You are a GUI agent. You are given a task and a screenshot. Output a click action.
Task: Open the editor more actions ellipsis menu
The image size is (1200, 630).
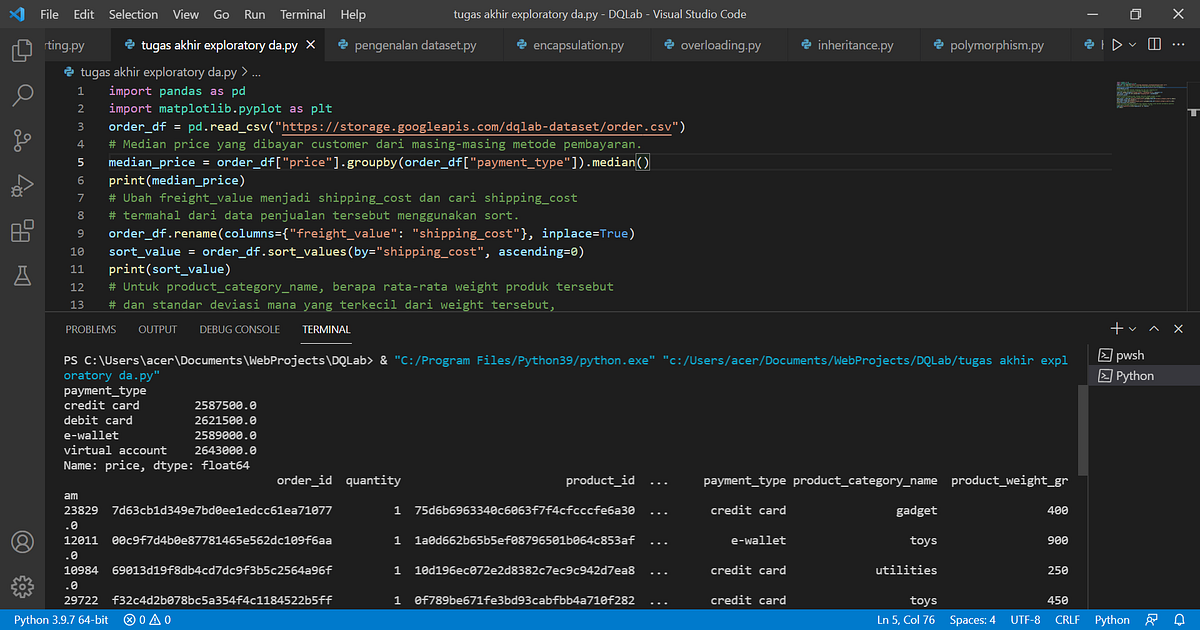(1177, 44)
